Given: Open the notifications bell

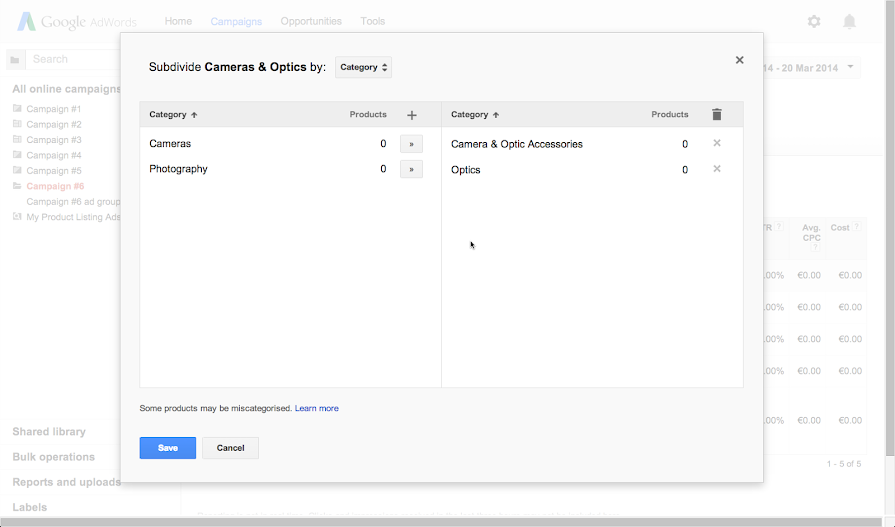Looking at the screenshot, I should click(849, 21).
